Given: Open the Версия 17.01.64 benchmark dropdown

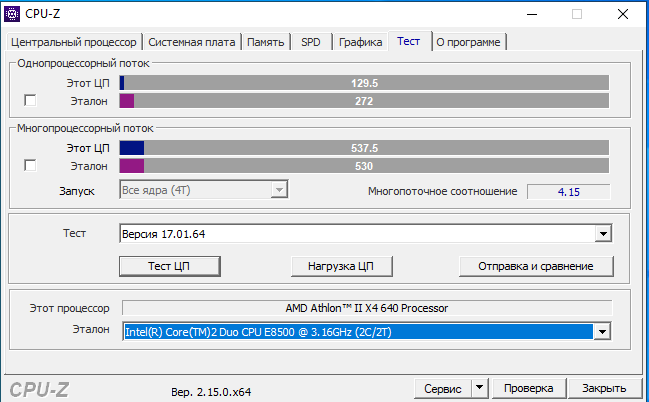Looking at the screenshot, I should point(365,234).
